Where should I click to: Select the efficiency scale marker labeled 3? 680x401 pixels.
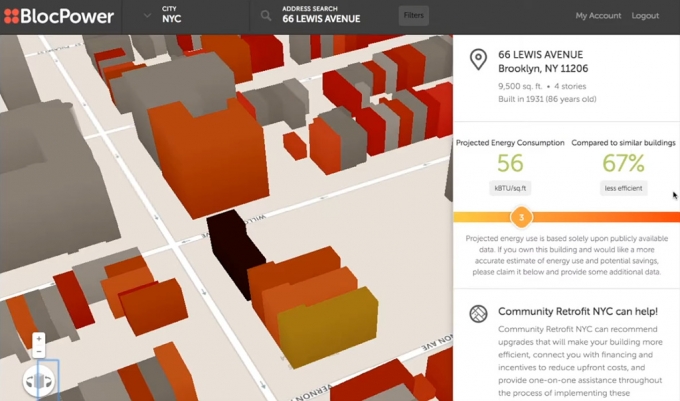tap(521, 217)
